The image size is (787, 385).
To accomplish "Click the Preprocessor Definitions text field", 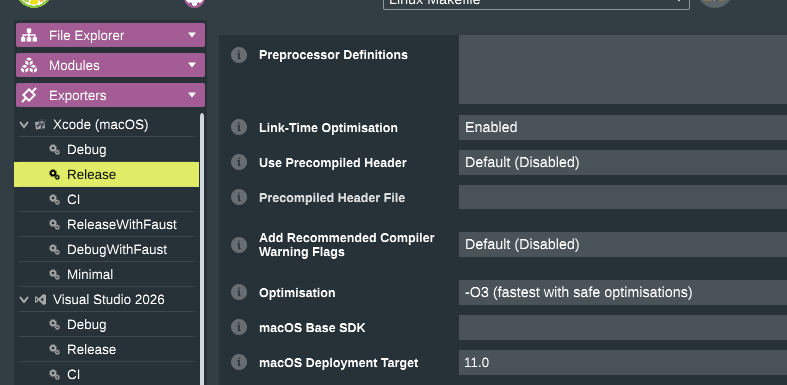I will tap(623, 70).
